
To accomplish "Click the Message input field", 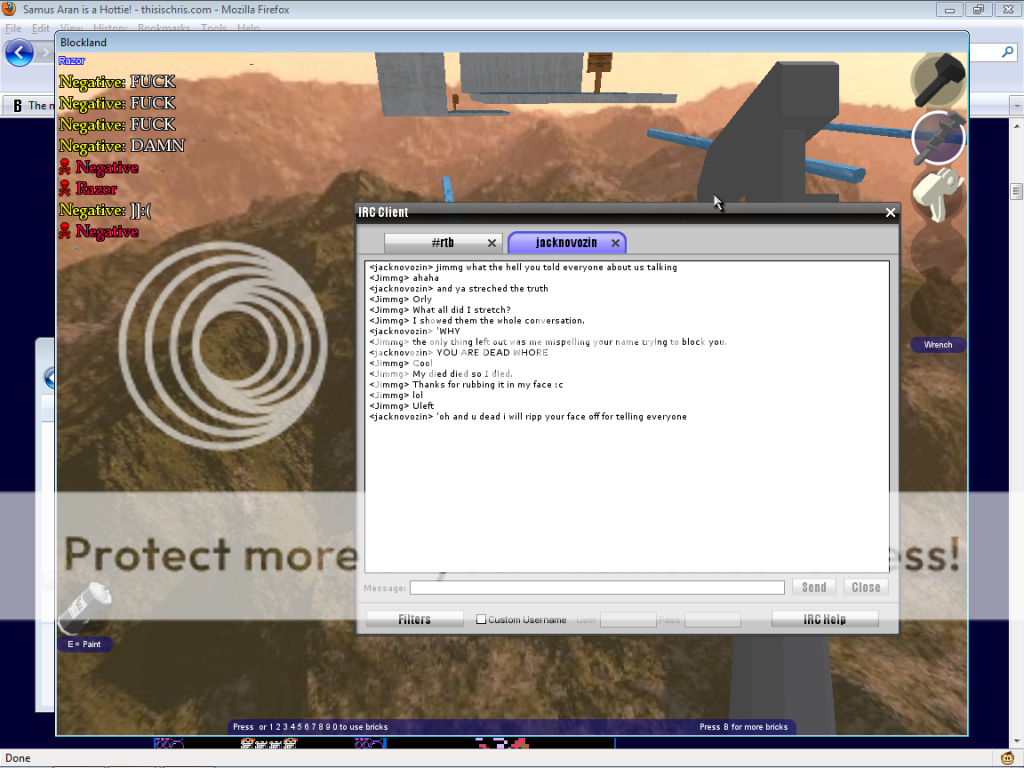I will [597, 588].
